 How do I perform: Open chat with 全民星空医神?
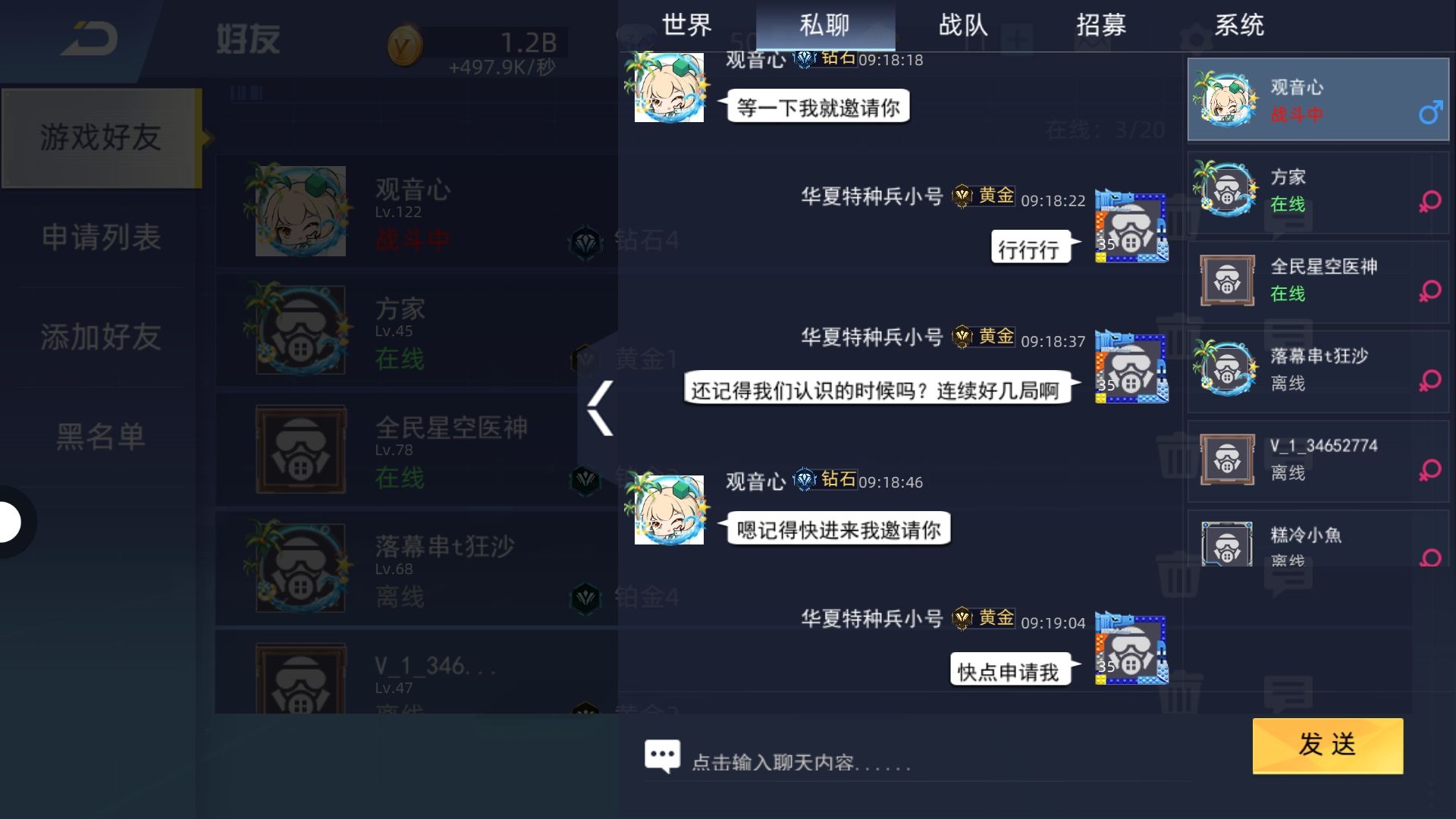1318,281
